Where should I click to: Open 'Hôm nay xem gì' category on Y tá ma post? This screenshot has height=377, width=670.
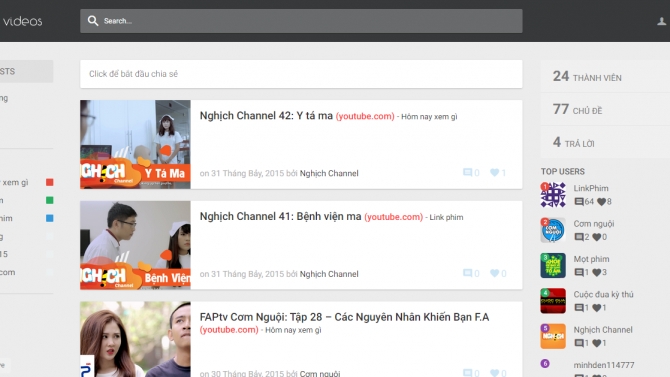click(x=429, y=117)
